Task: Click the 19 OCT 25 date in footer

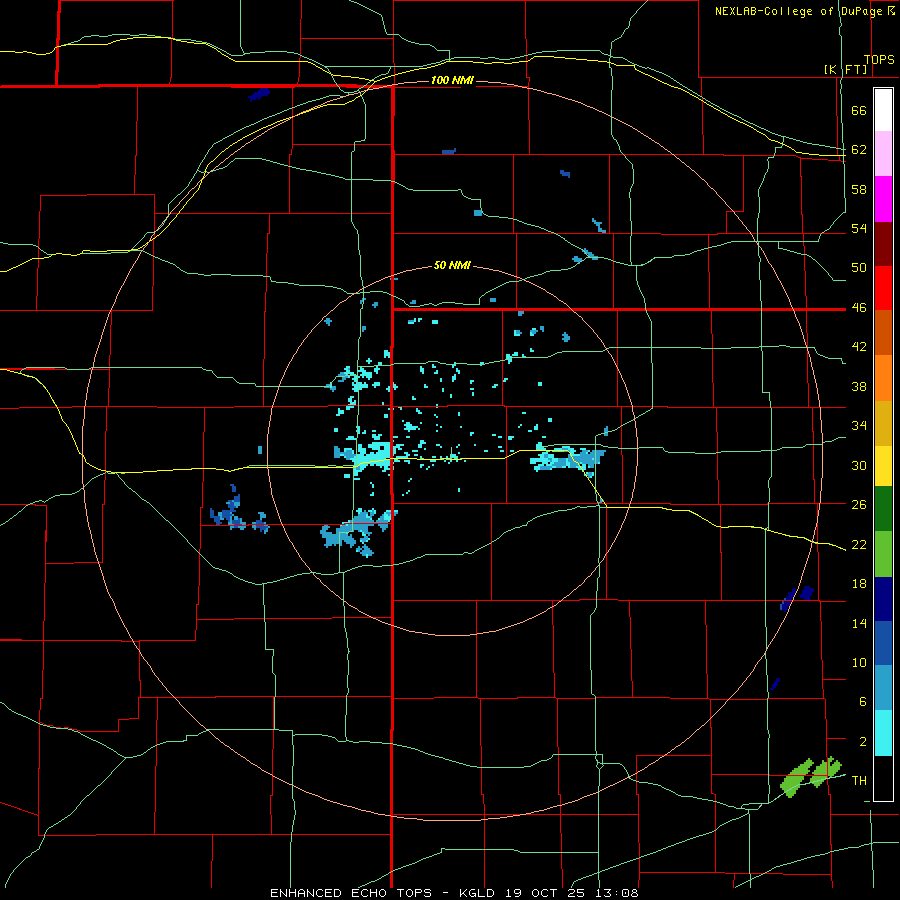Action: pos(545,893)
